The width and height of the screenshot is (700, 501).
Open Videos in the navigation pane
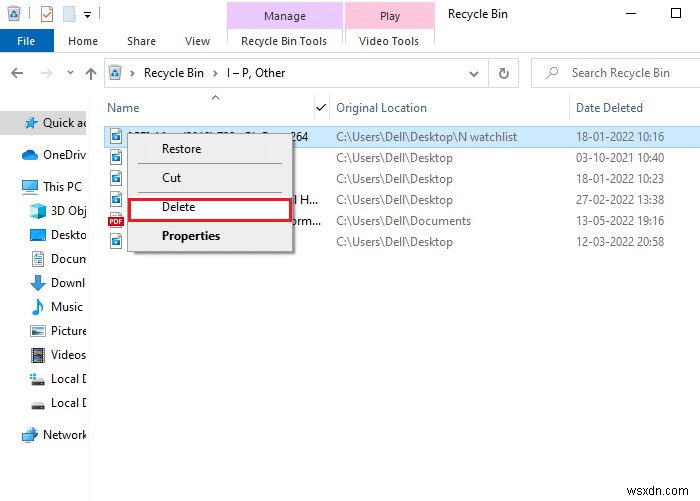click(58, 355)
